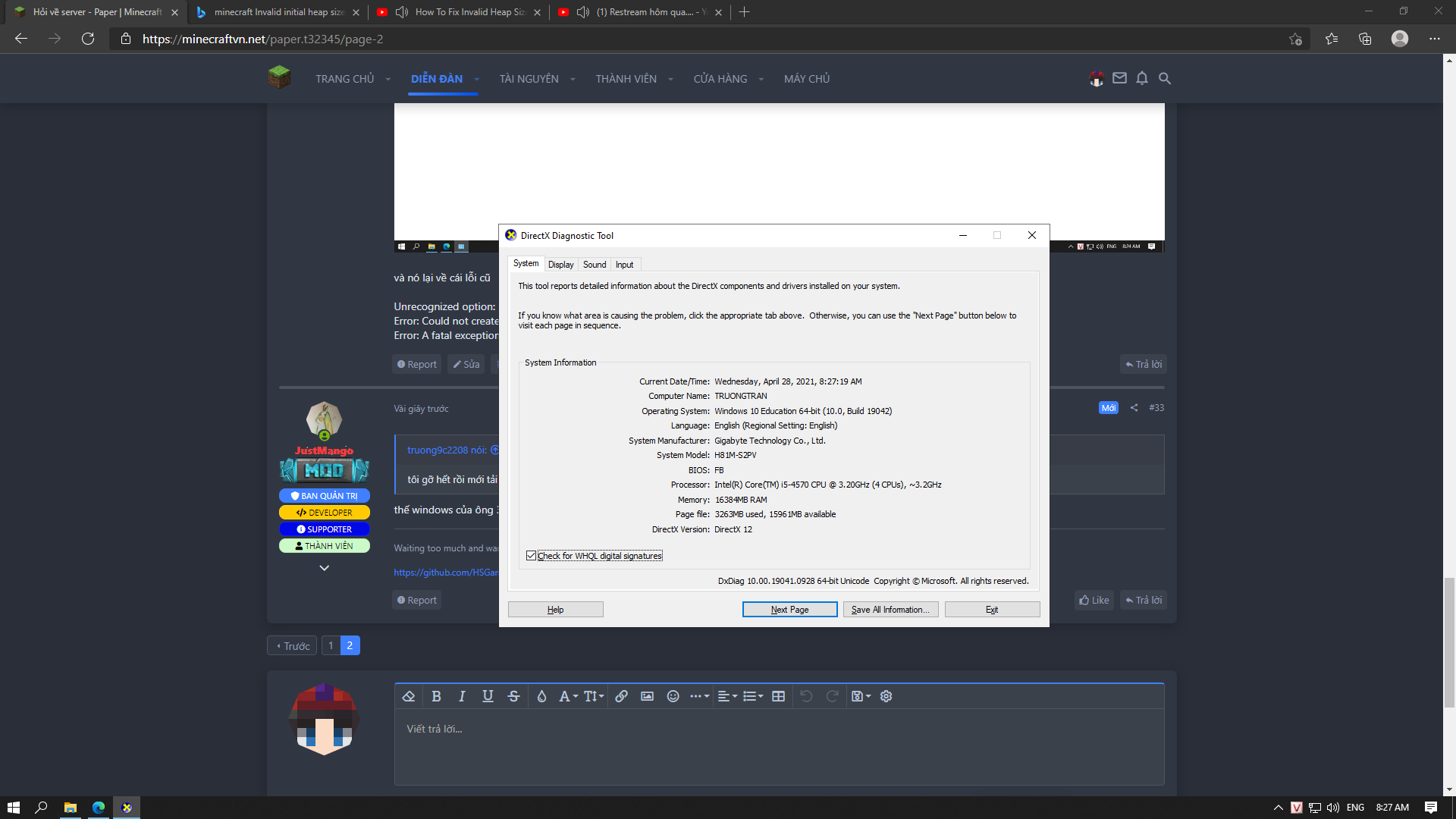Expand JustMango's user badges chevron
1456x819 pixels.
[x=325, y=568]
